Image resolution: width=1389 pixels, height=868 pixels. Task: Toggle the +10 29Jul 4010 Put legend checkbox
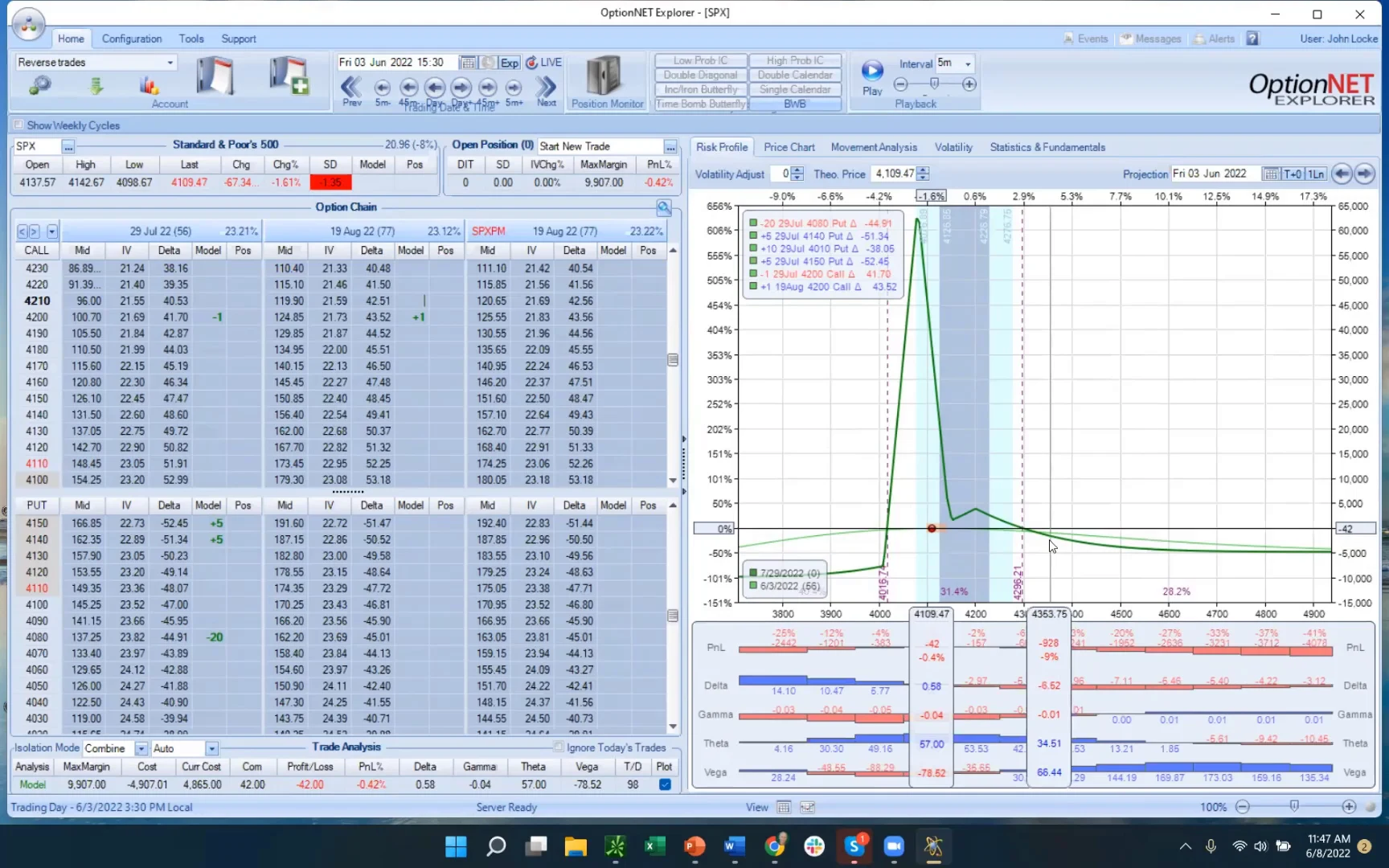point(753,249)
